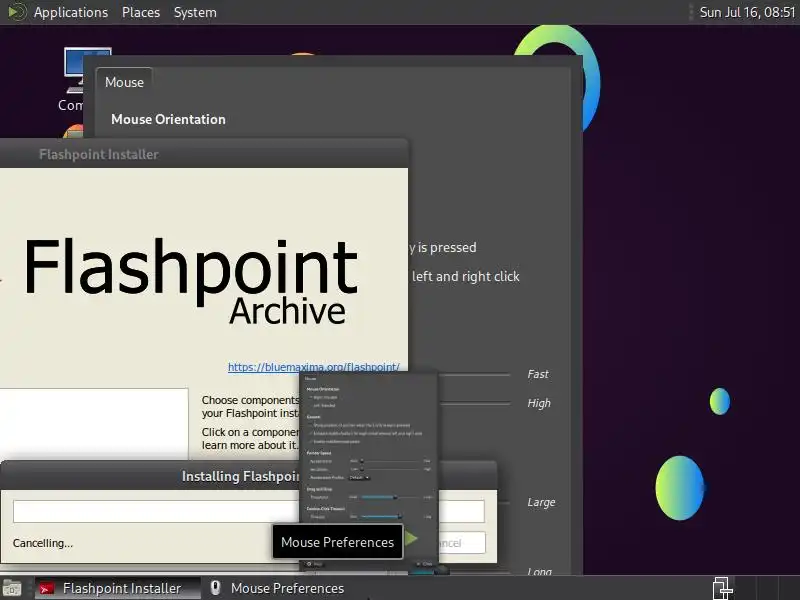Switch to the Flashpoint Installer taskbar button
The width and height of the screenshot is (800, 600).
(118, 588)
